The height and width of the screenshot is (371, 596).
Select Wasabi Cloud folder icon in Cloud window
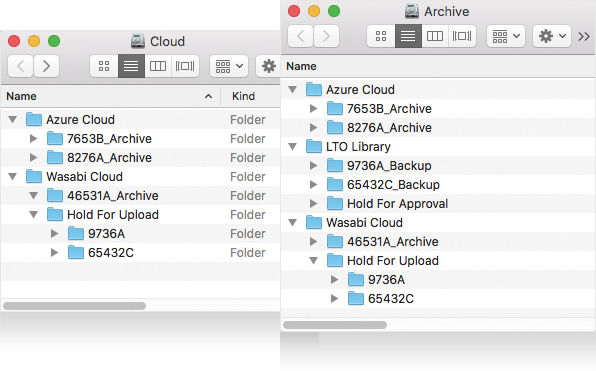tap(34, 176)
